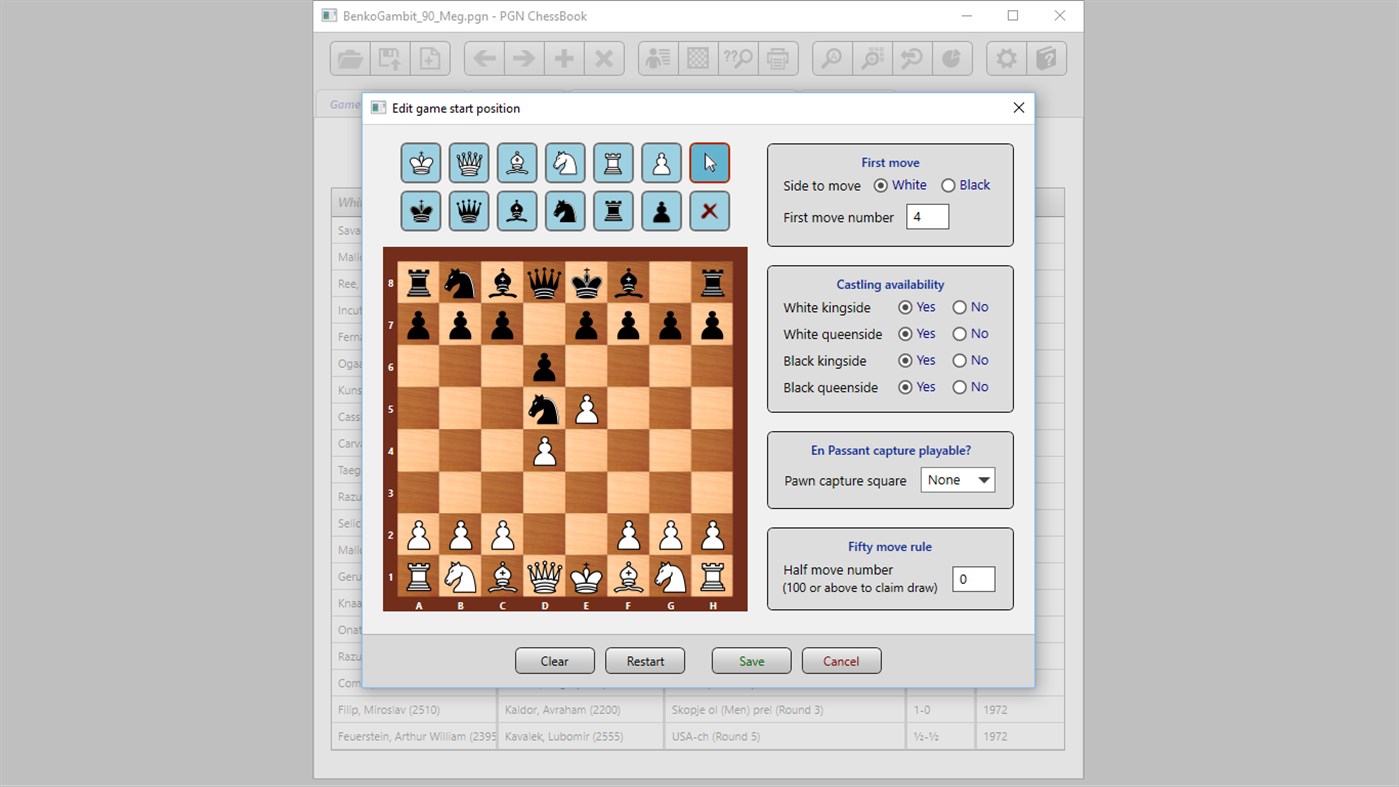The image size is (1399, 787).
Task: Select the white queen piece tool
Action: [x=468, y=162]
